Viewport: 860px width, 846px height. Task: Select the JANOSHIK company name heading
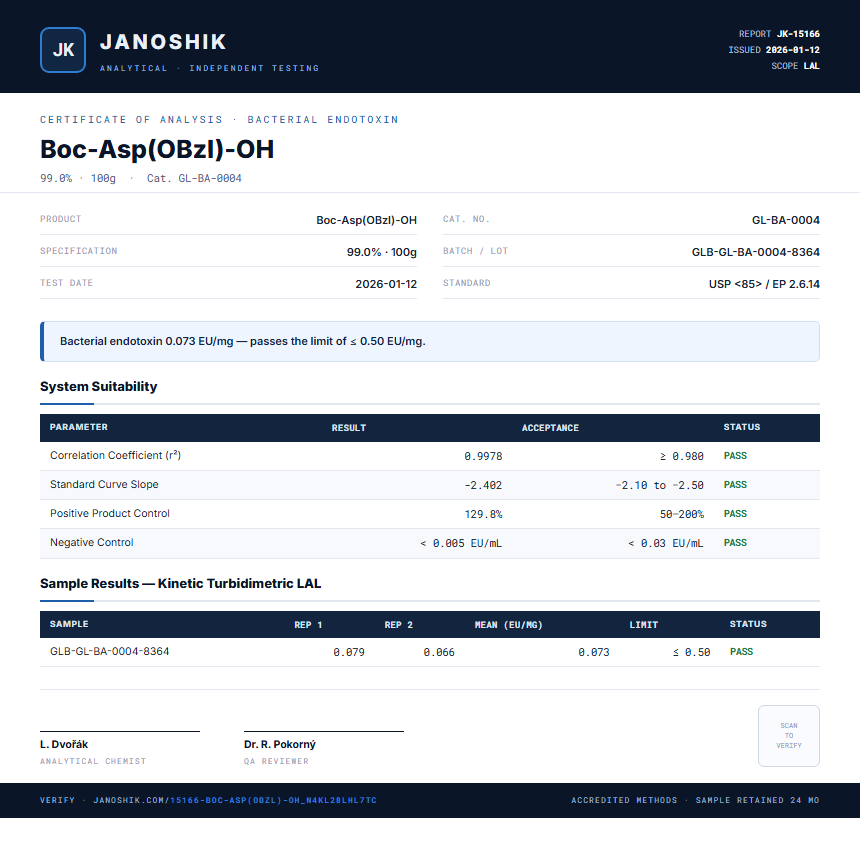[x=163, y=42]
